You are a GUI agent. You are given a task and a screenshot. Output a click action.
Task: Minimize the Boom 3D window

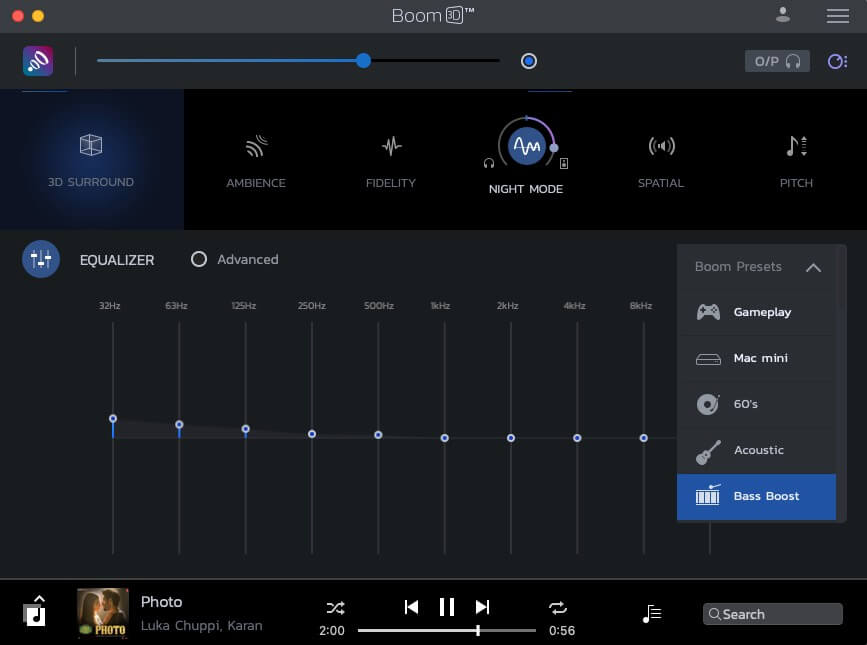pyautogui.click(x=38, y=16)
